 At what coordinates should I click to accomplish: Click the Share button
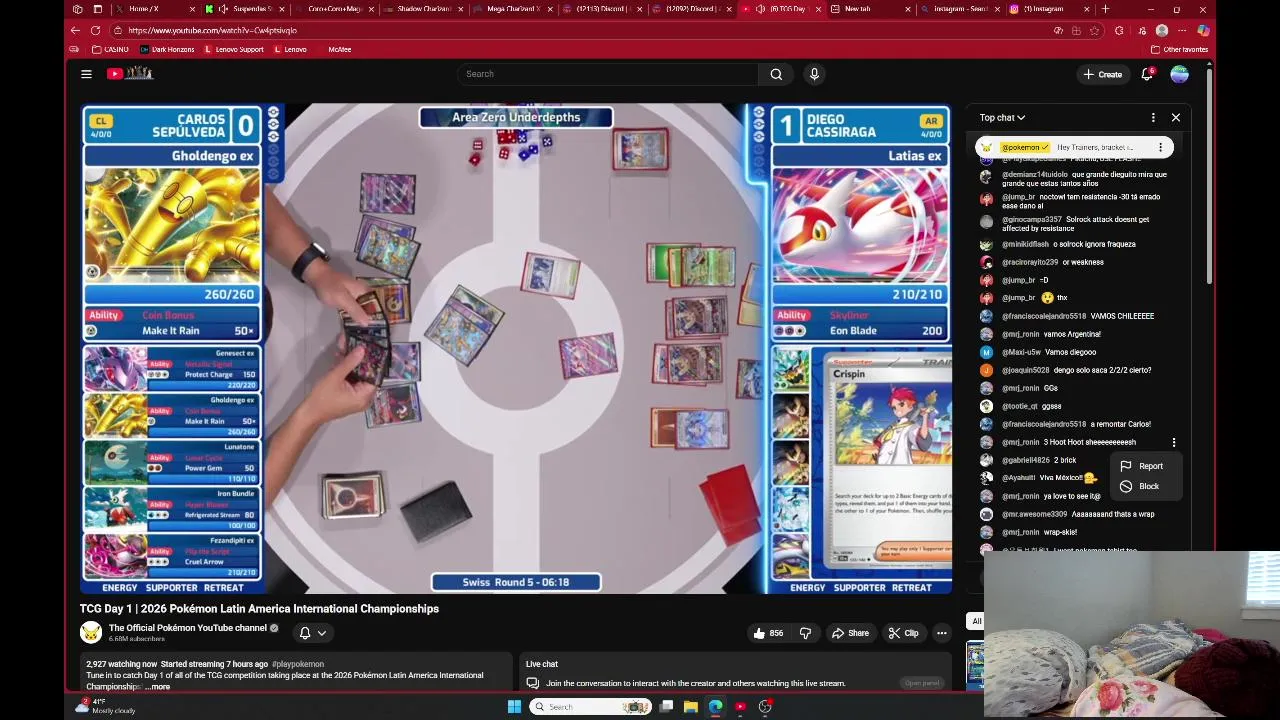click(849, 633)
